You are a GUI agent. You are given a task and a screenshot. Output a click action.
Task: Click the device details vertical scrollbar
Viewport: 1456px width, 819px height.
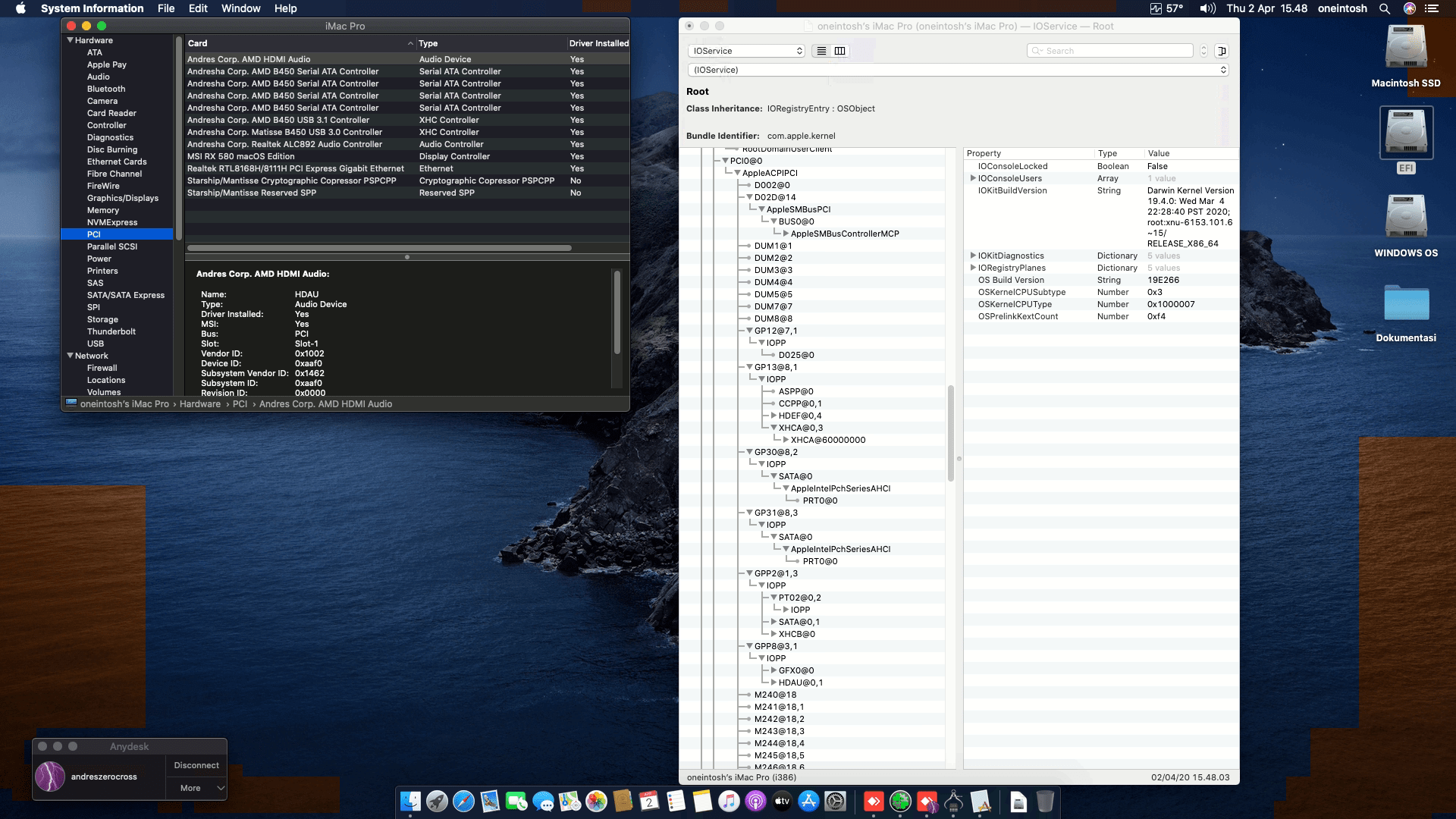(617, 312)
